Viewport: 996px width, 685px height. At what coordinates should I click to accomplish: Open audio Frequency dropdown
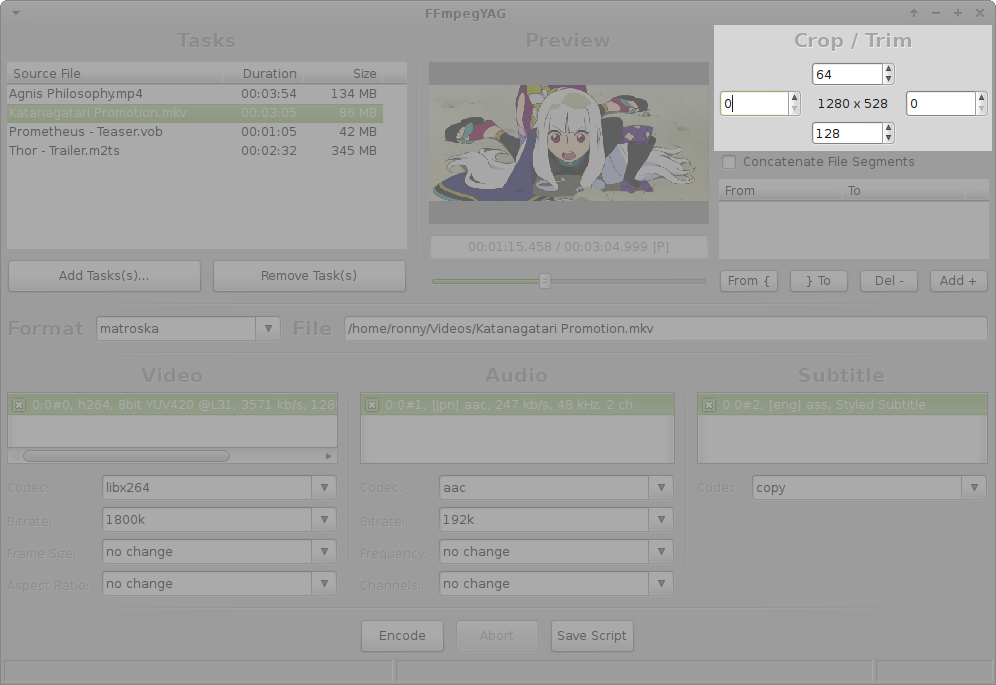pyautogui.click(x=661, y=552)
